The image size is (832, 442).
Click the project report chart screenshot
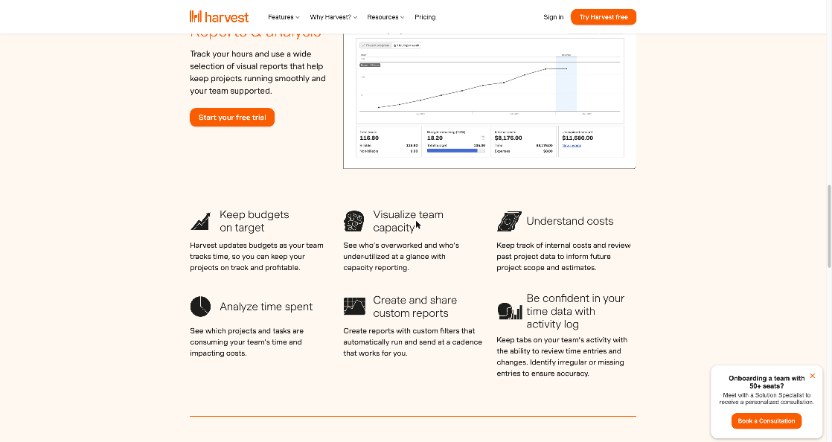coord(489,101)
